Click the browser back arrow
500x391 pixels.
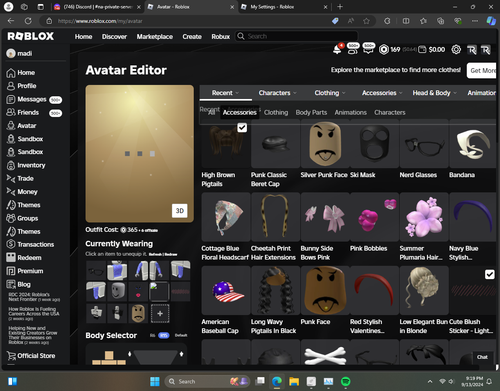[11, 21]
